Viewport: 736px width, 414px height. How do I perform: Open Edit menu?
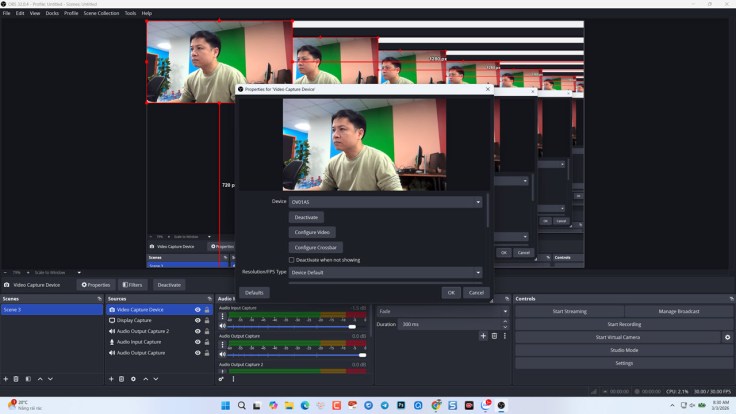[20, 13]
